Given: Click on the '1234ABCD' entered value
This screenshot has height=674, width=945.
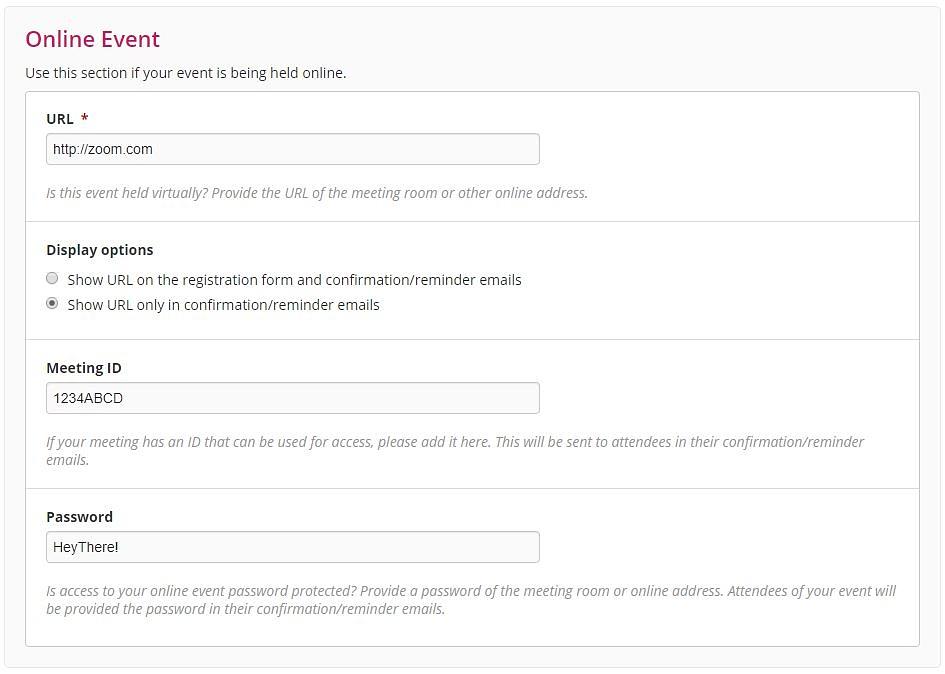Looking at the screenshot, I should pos(88,398).
